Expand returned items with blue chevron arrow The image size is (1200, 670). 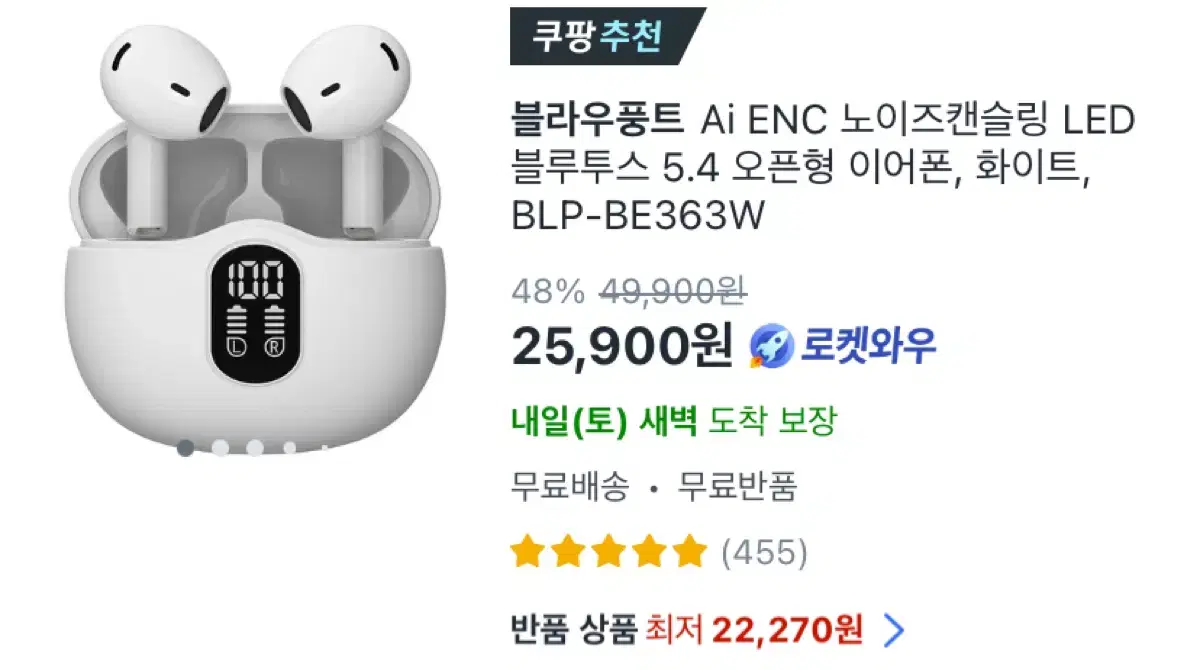coord(895,630)
